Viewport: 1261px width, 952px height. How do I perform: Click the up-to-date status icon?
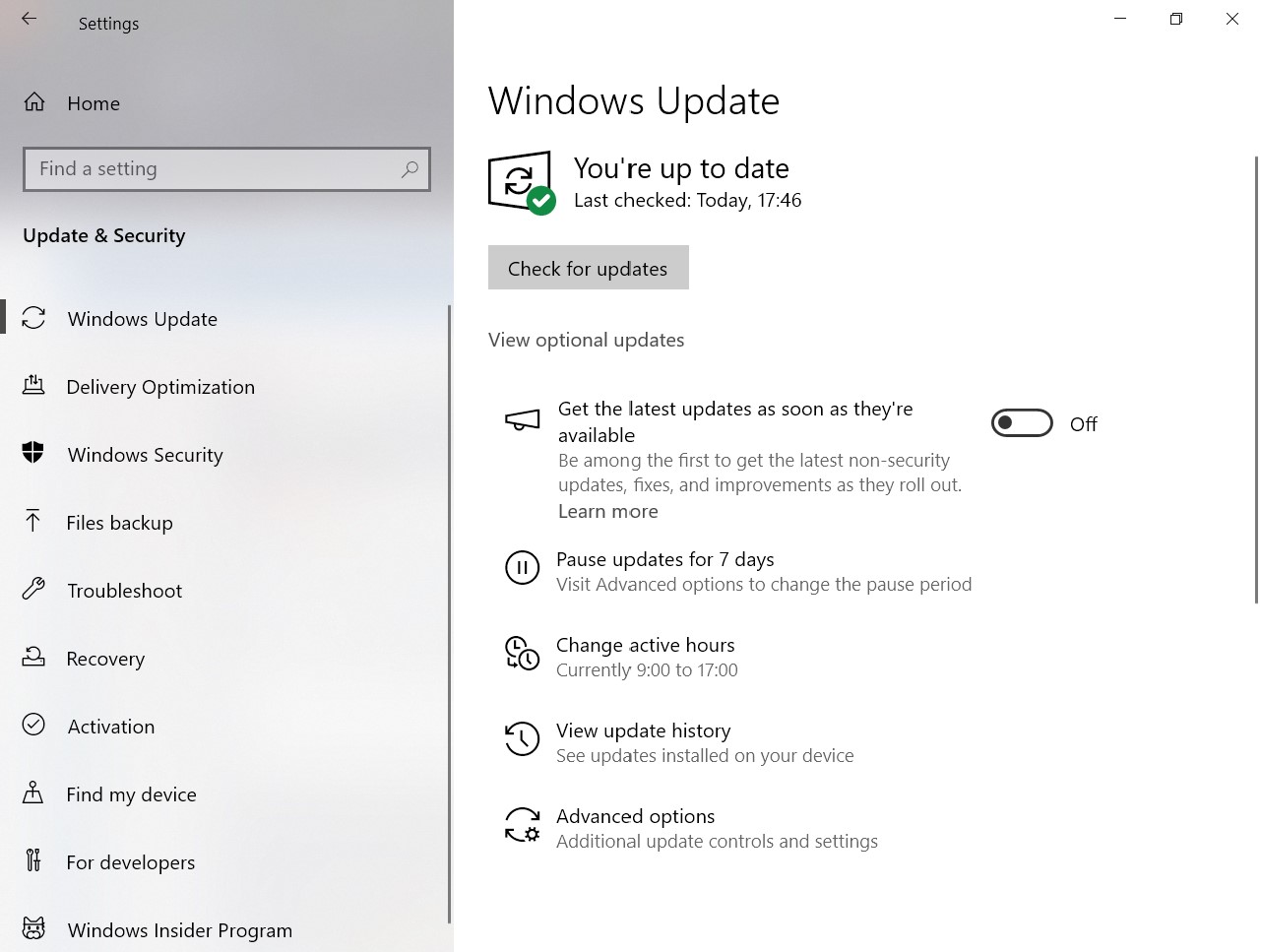pyautogui.click(x=522, y=182)
